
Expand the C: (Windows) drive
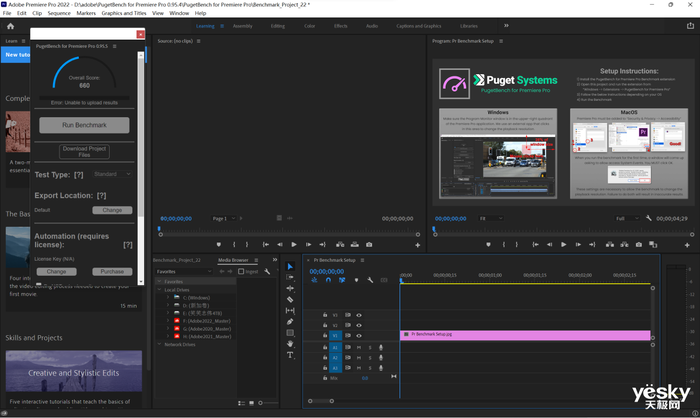point(168,297)
